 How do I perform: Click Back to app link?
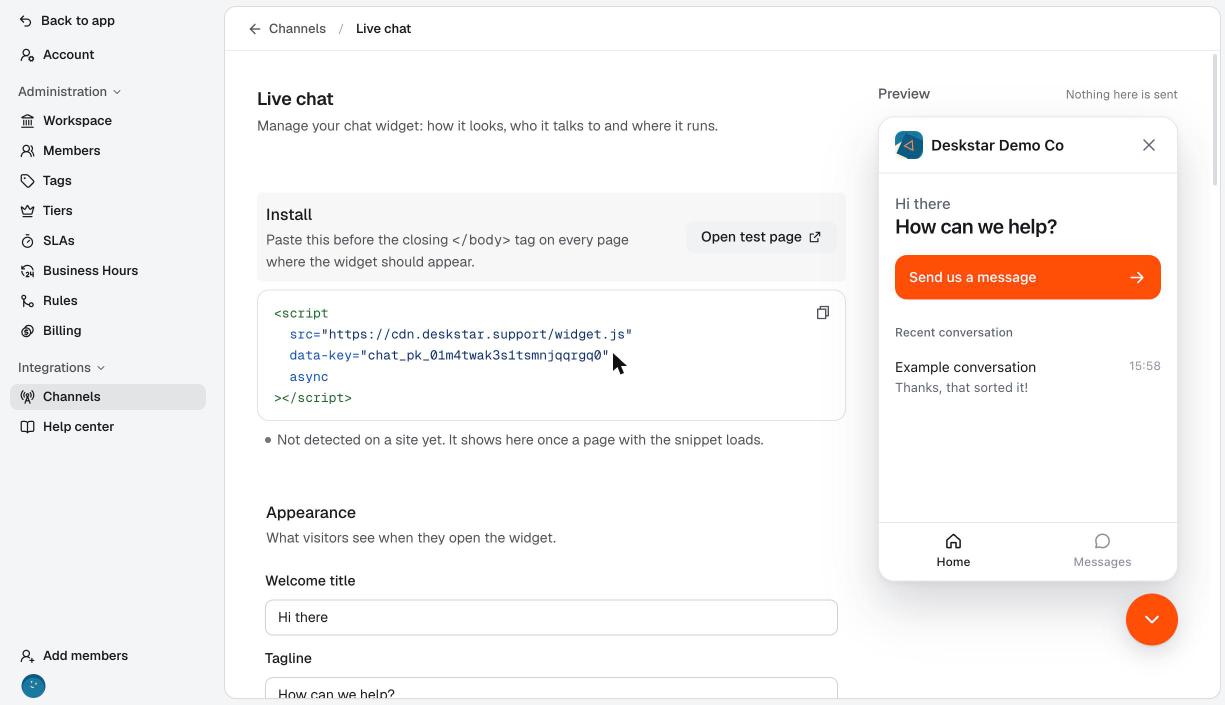click(78, 21)
